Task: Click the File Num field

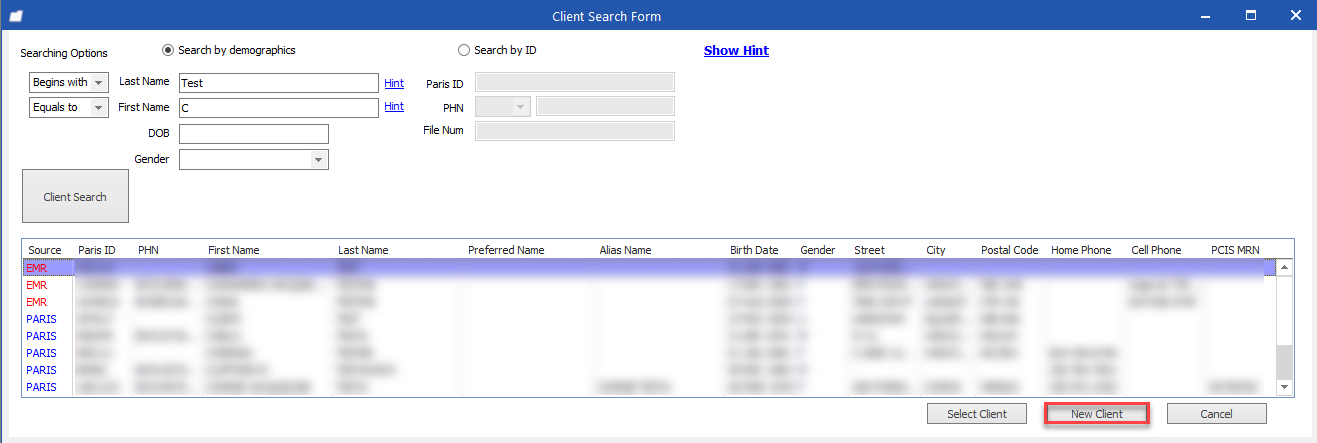Action: tap(575, 131)
